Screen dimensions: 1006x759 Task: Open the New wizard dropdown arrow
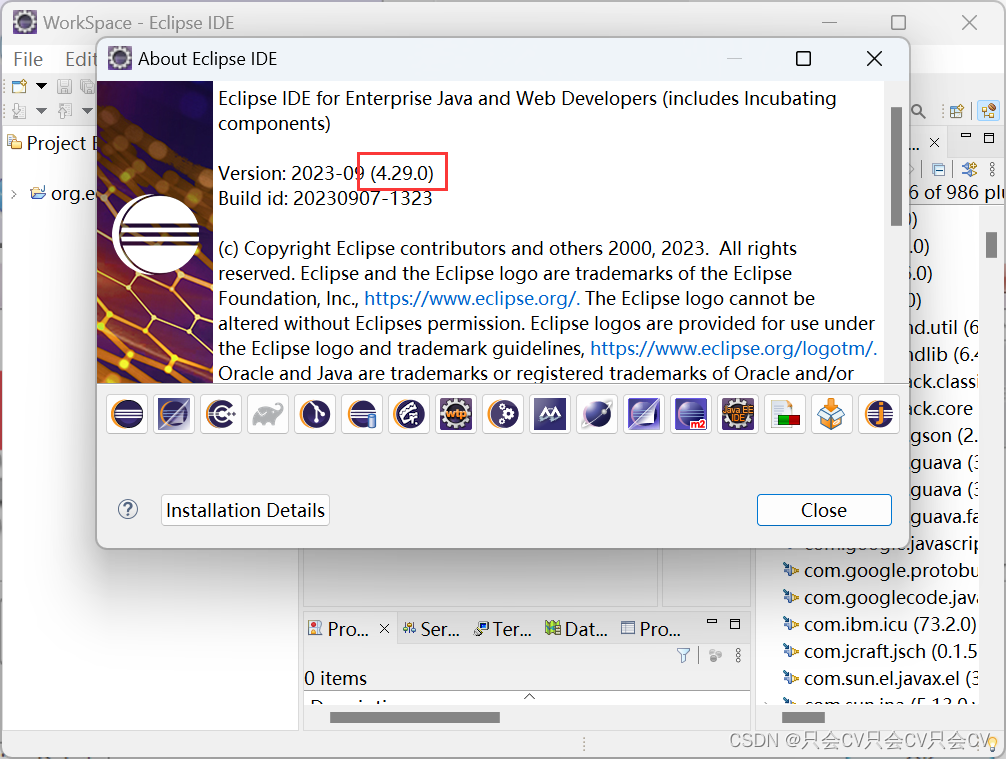[41, 86]
